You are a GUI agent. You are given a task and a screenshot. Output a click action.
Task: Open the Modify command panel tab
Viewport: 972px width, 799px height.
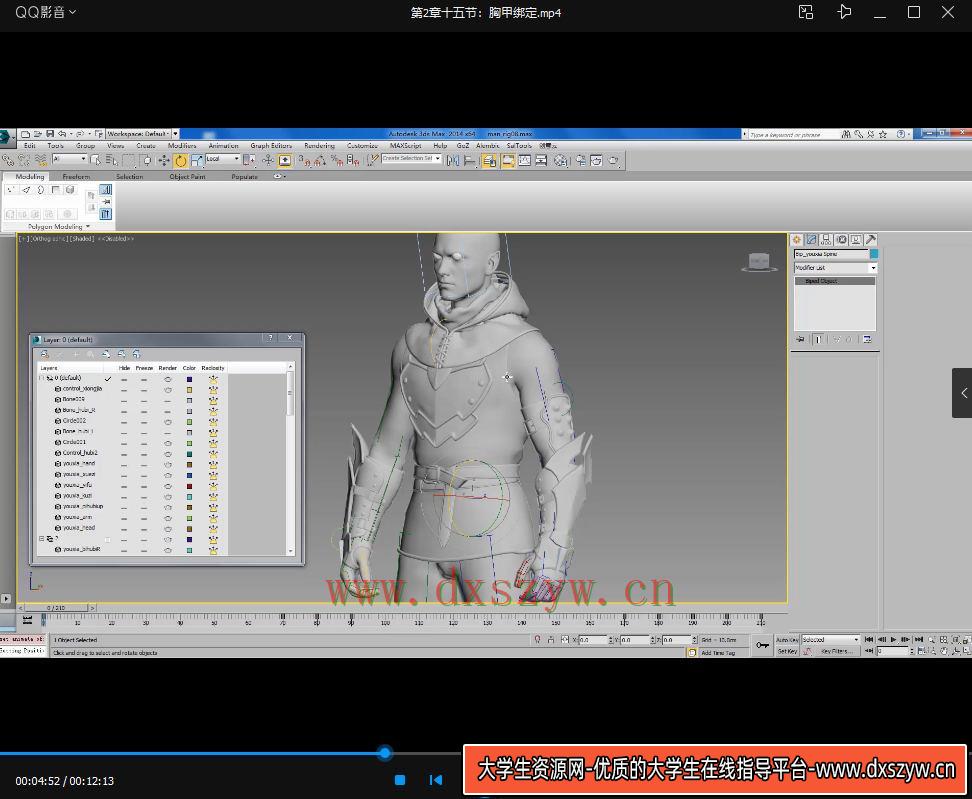pyautogui.click(x=811, y=239)
